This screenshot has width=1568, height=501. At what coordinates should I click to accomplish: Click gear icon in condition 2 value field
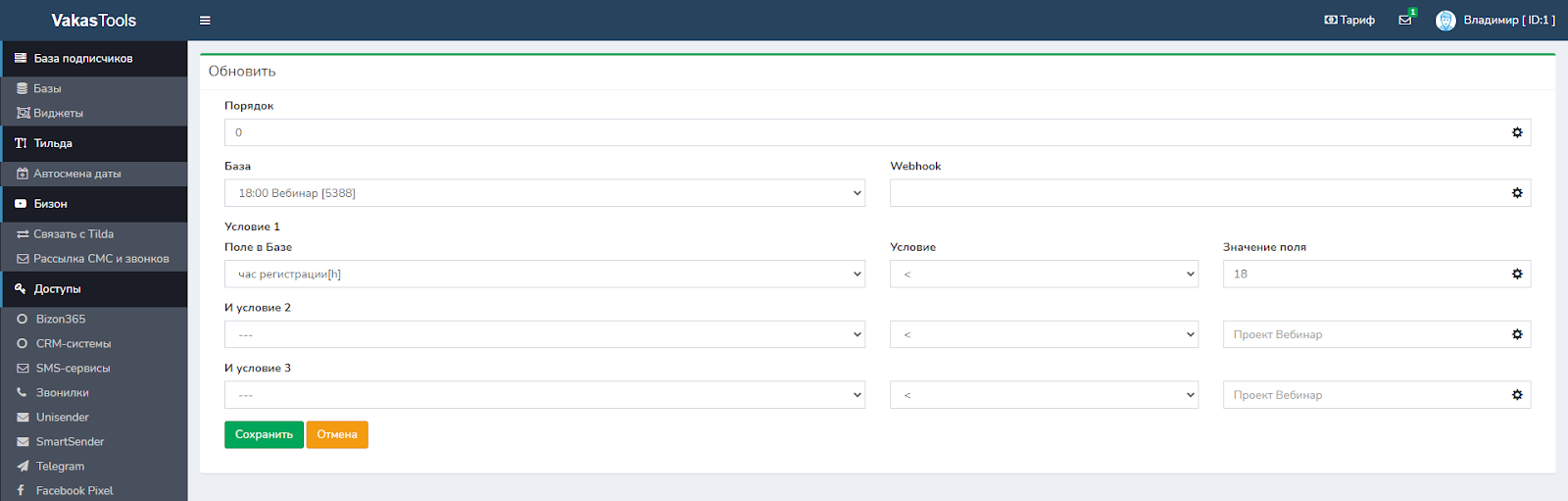pyautogui.click(x=1517, y=334)
